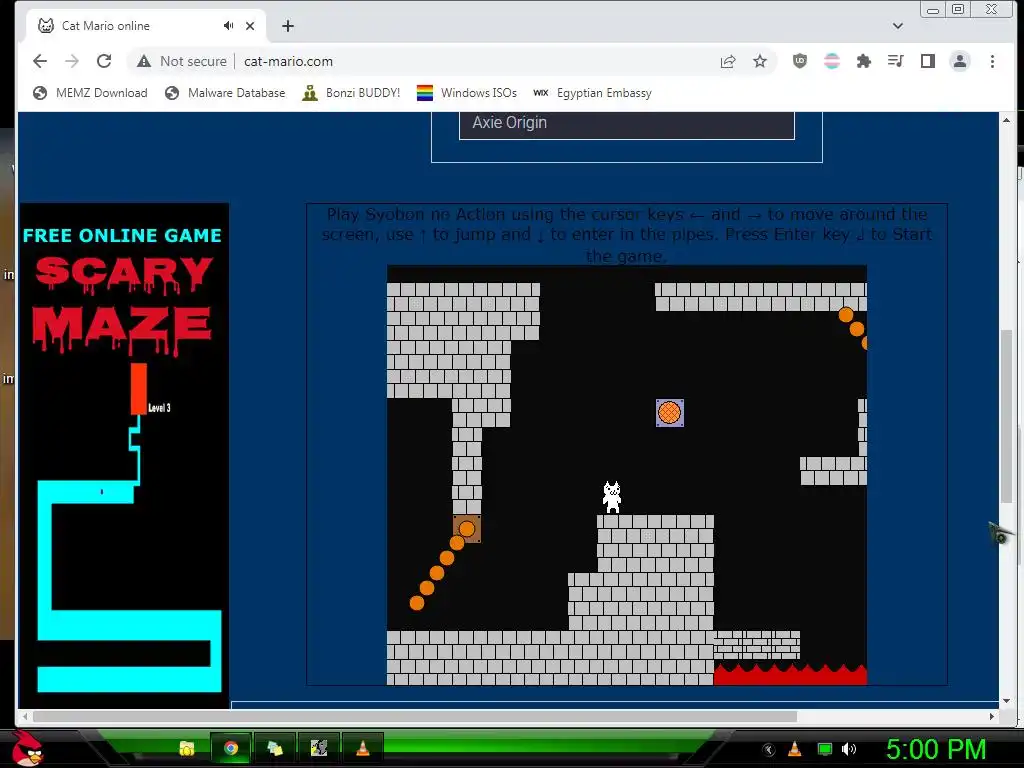Select the Cat Mario online tab
The height and width of the screenshot is (768, 1024).
tap(145, 26)
